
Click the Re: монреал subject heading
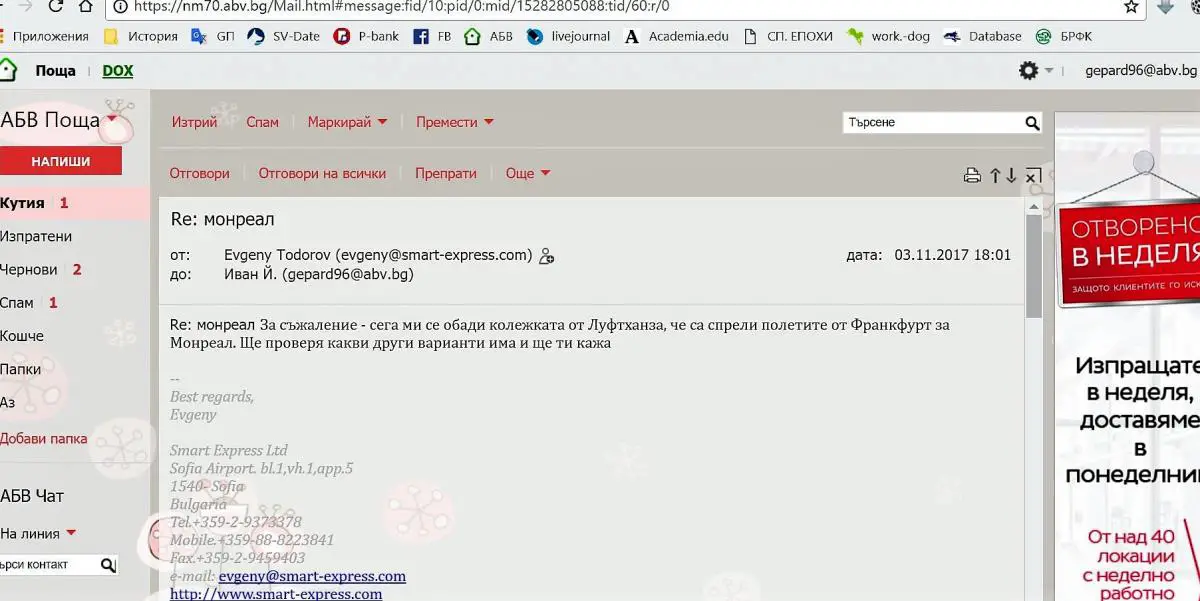tap(222, 219)
